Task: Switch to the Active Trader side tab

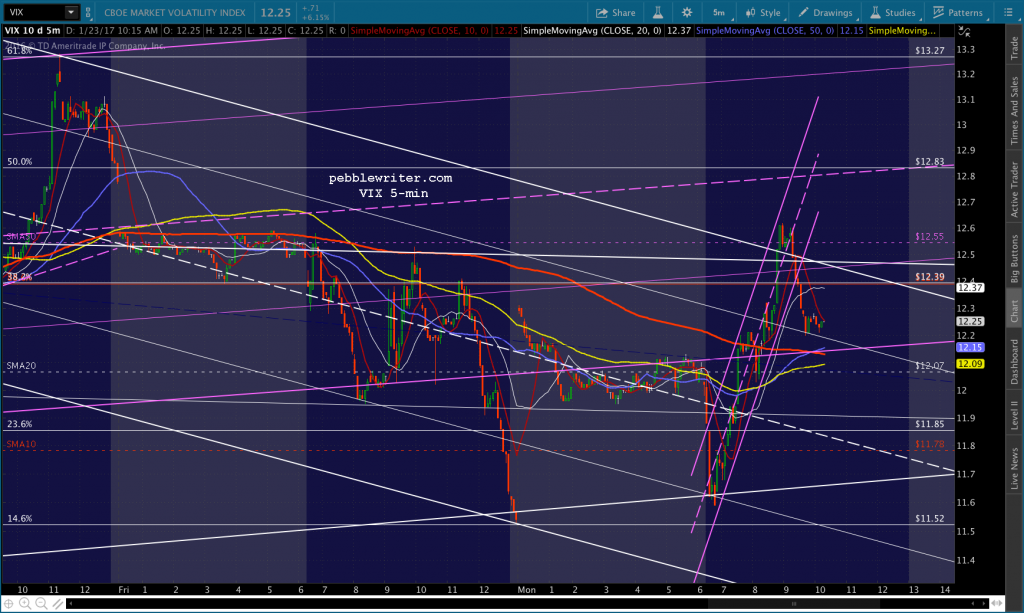Action: 1014,189
